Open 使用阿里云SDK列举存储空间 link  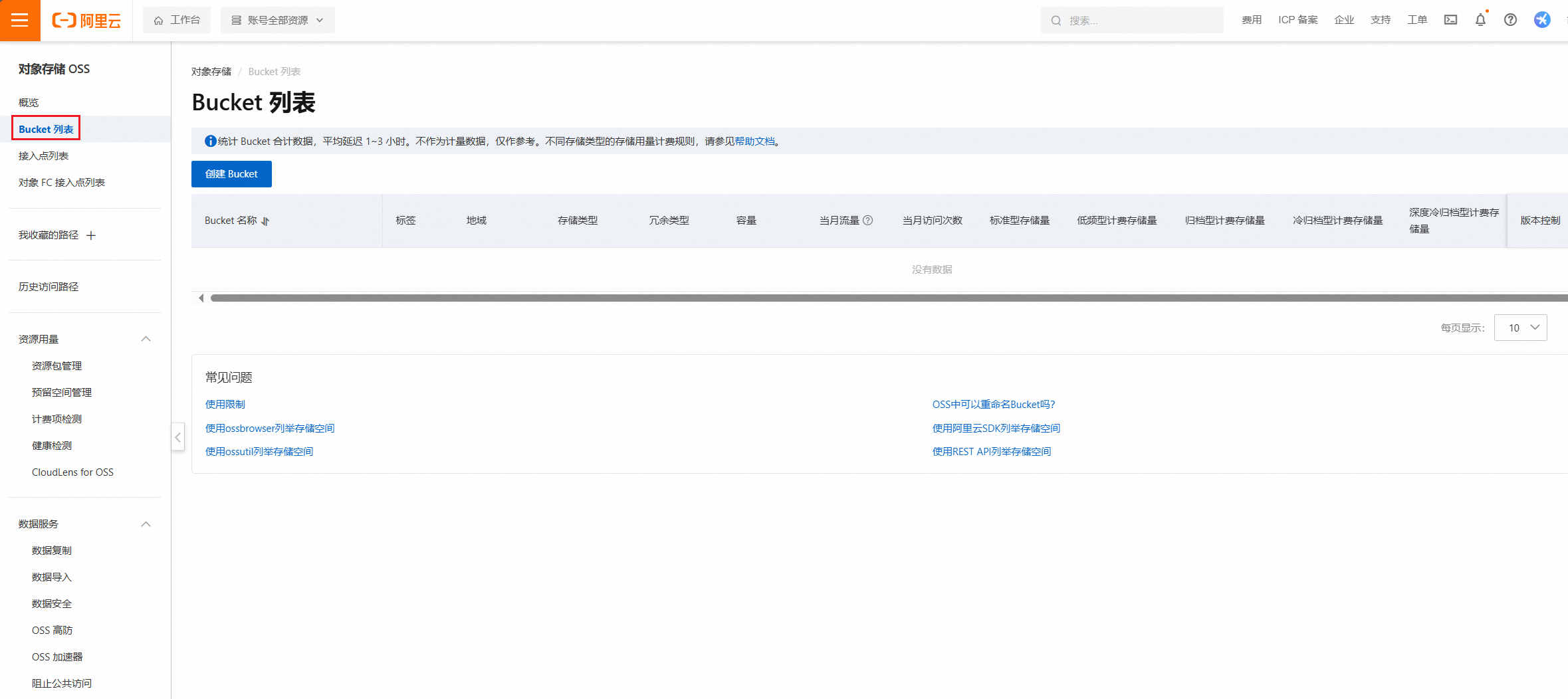click(996, 428)
